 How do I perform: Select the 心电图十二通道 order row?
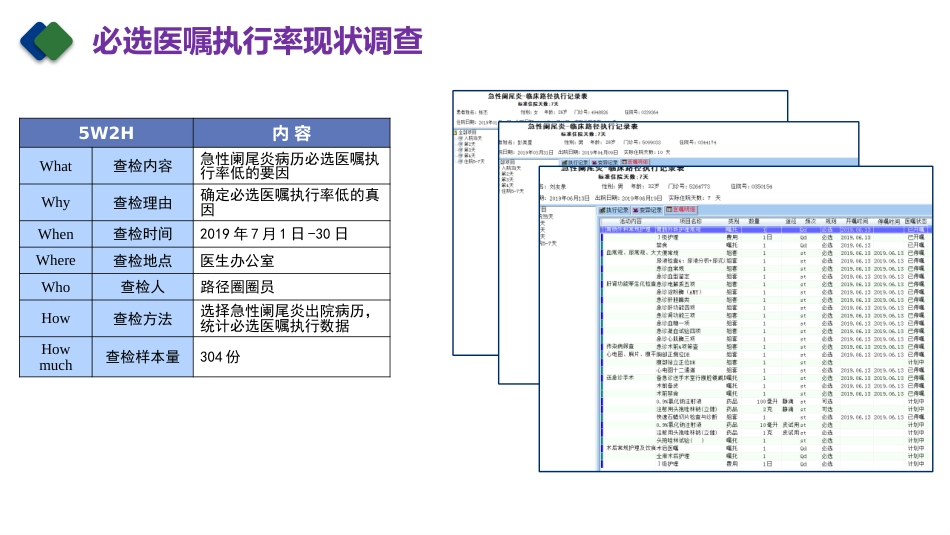(x=765, y=370)
